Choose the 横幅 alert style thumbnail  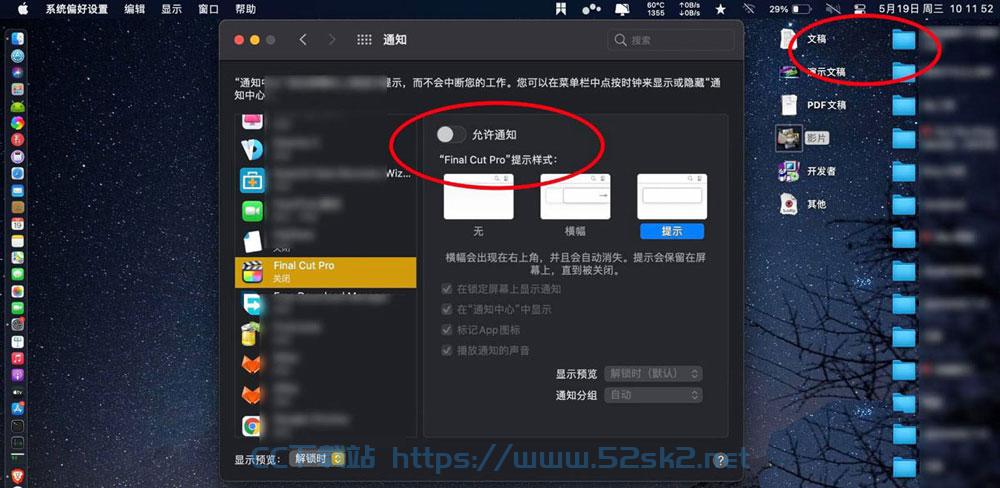tap(575, 196)
